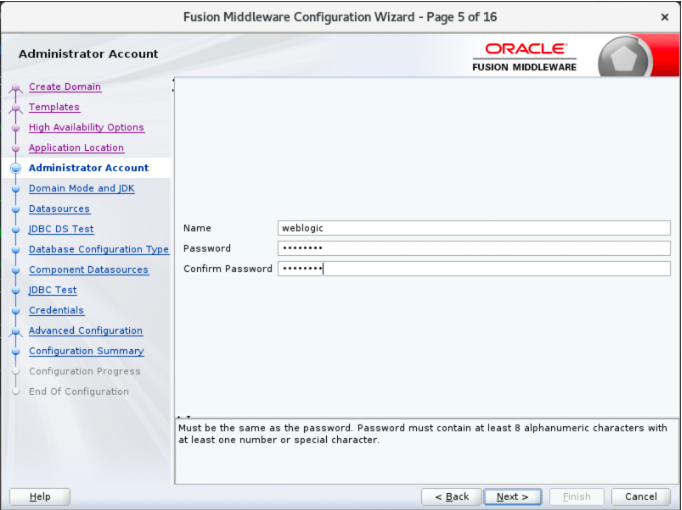Click the Configuration Summary step bullet icon
Screen dimensions: 682x510
pos(16,351)
